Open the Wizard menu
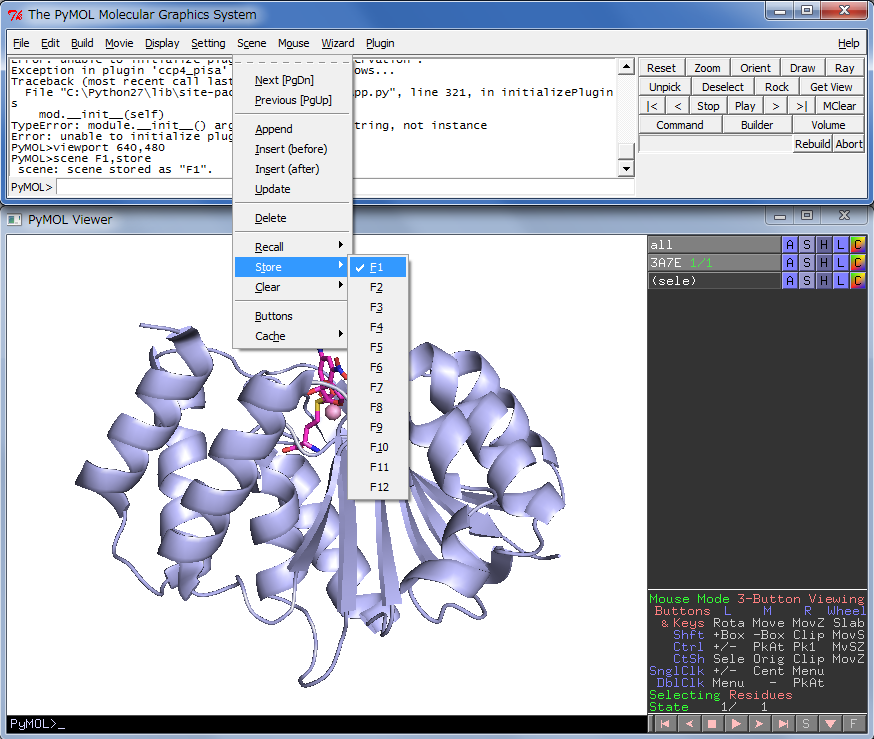The image size is (874, 739). click(337, 43)
